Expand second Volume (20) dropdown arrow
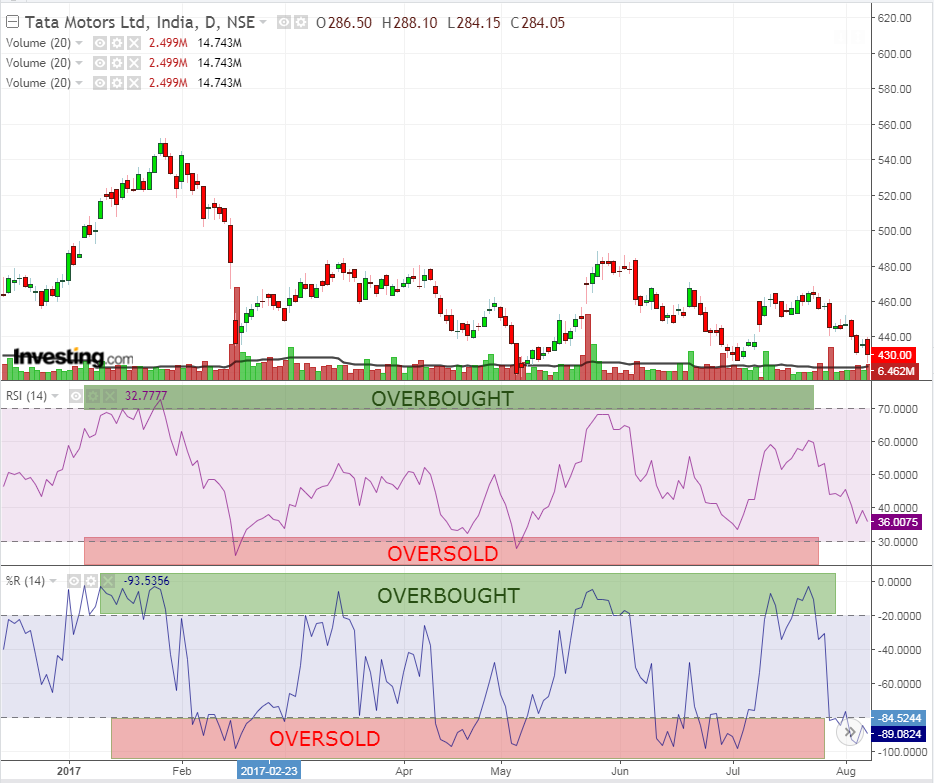The height and width of the screenshot is (783, 934). pyautogui.click(x=79, y=63)
